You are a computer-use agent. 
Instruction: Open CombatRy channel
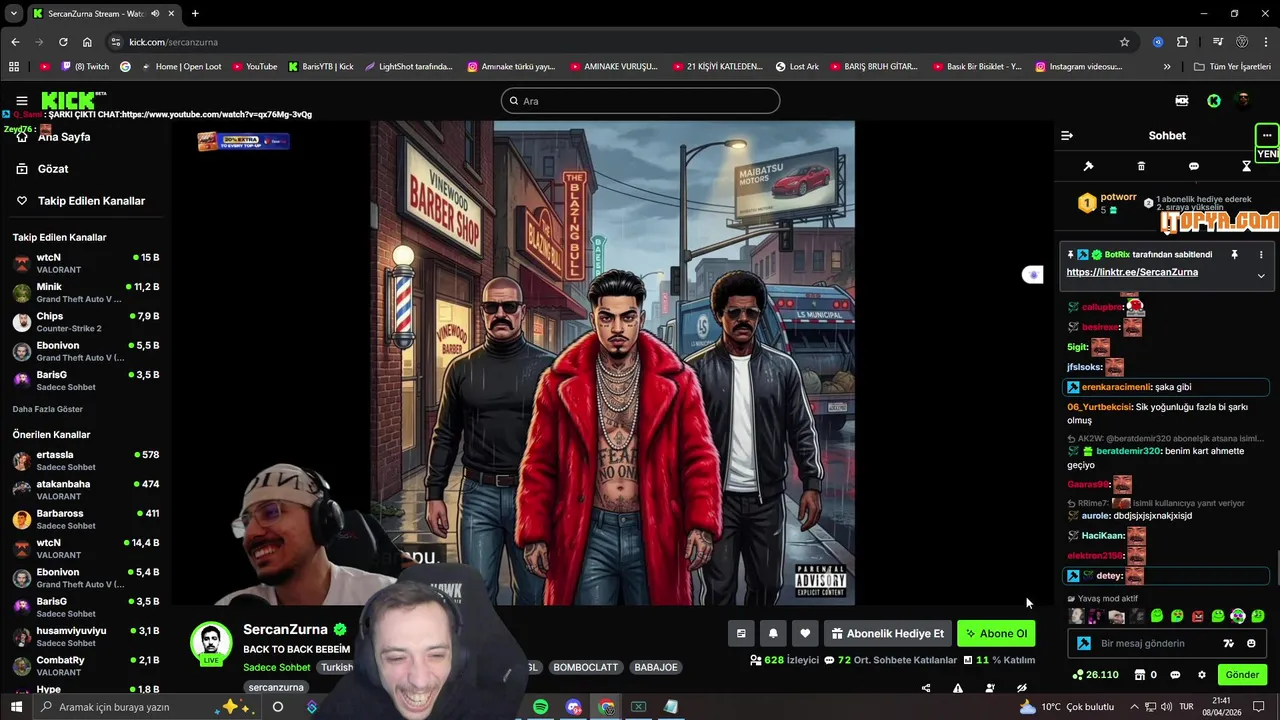click(x=86, y=666)
